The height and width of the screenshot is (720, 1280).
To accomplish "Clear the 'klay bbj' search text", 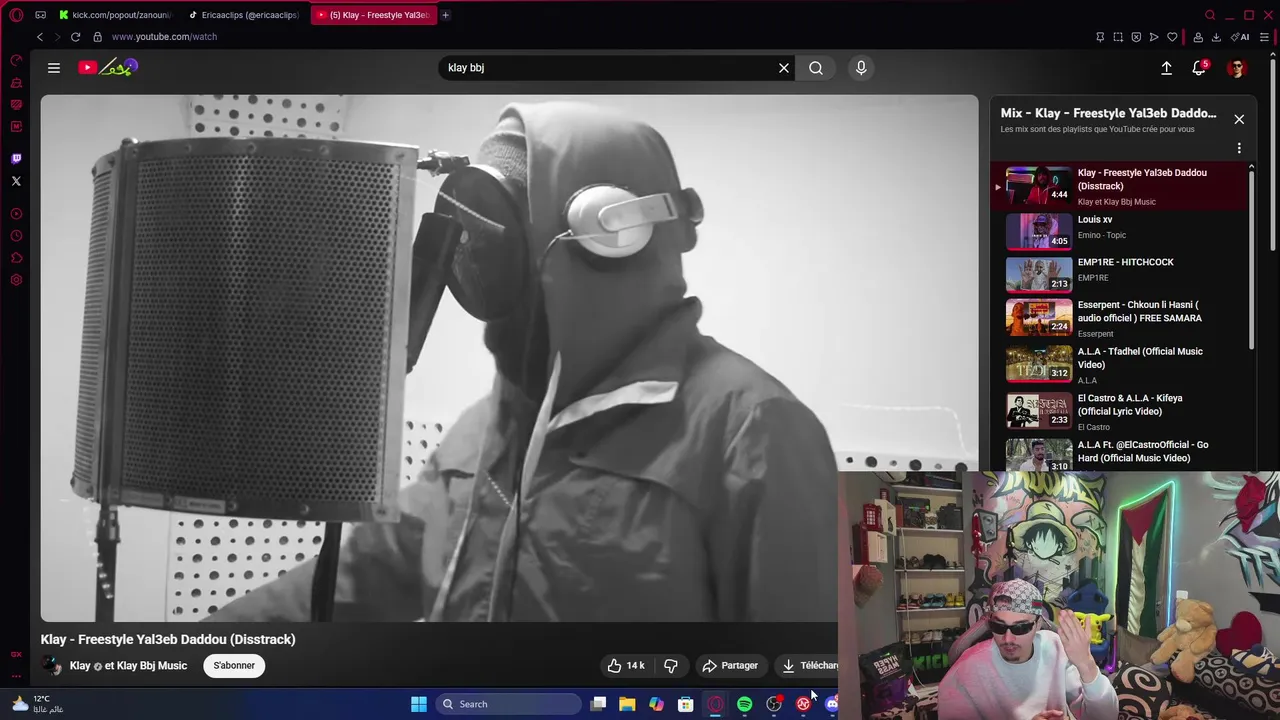I will [x=784, y=68].
